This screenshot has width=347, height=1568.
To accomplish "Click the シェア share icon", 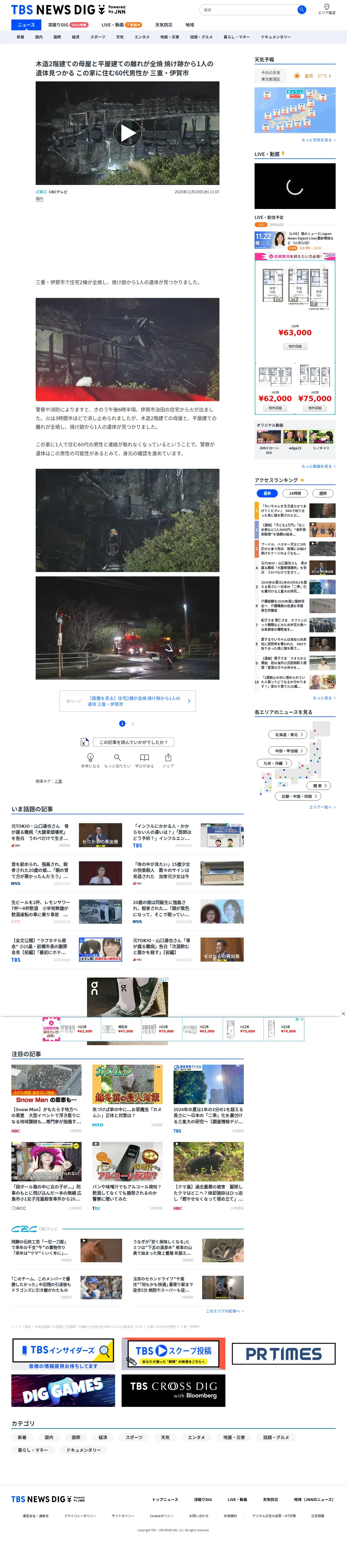I will tap(168, 757).
